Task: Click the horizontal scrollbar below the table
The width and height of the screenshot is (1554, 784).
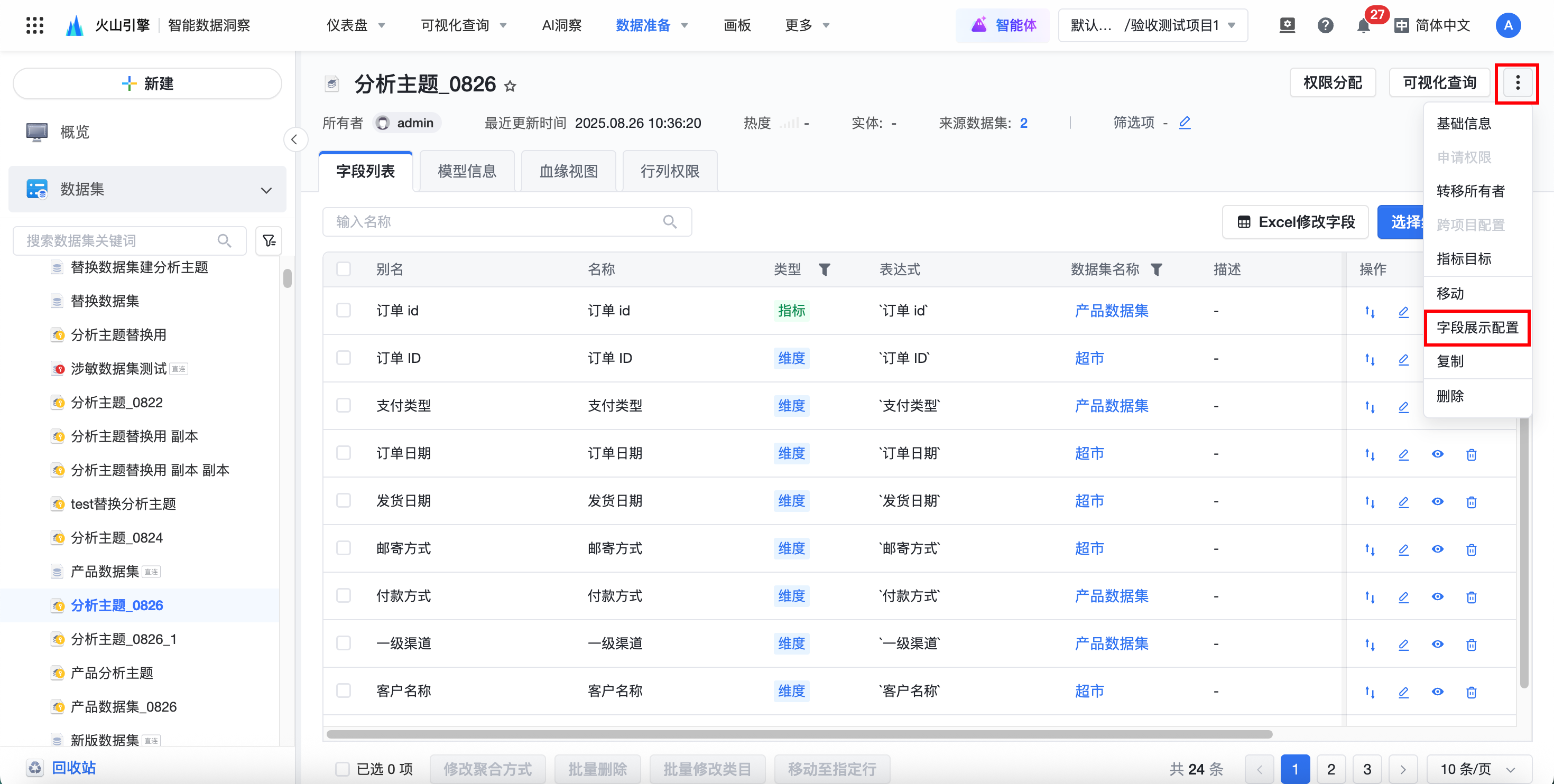Action: click(x=799, y=734)
